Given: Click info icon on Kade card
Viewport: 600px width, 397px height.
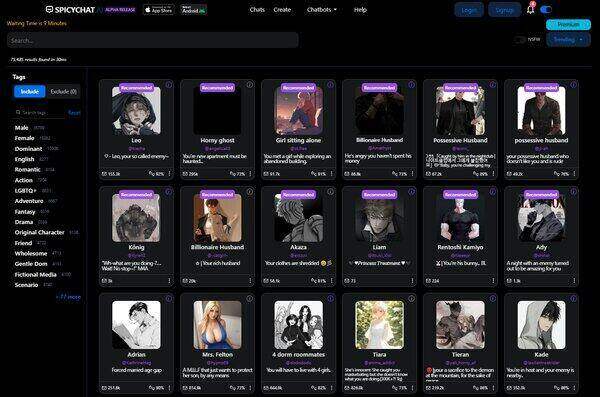Looking at the screenshot, I should click(574, 299).
